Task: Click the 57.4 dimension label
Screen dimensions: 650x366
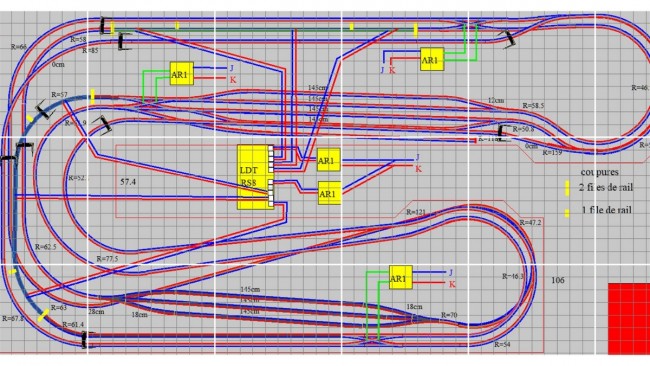Action: [128, 182]
